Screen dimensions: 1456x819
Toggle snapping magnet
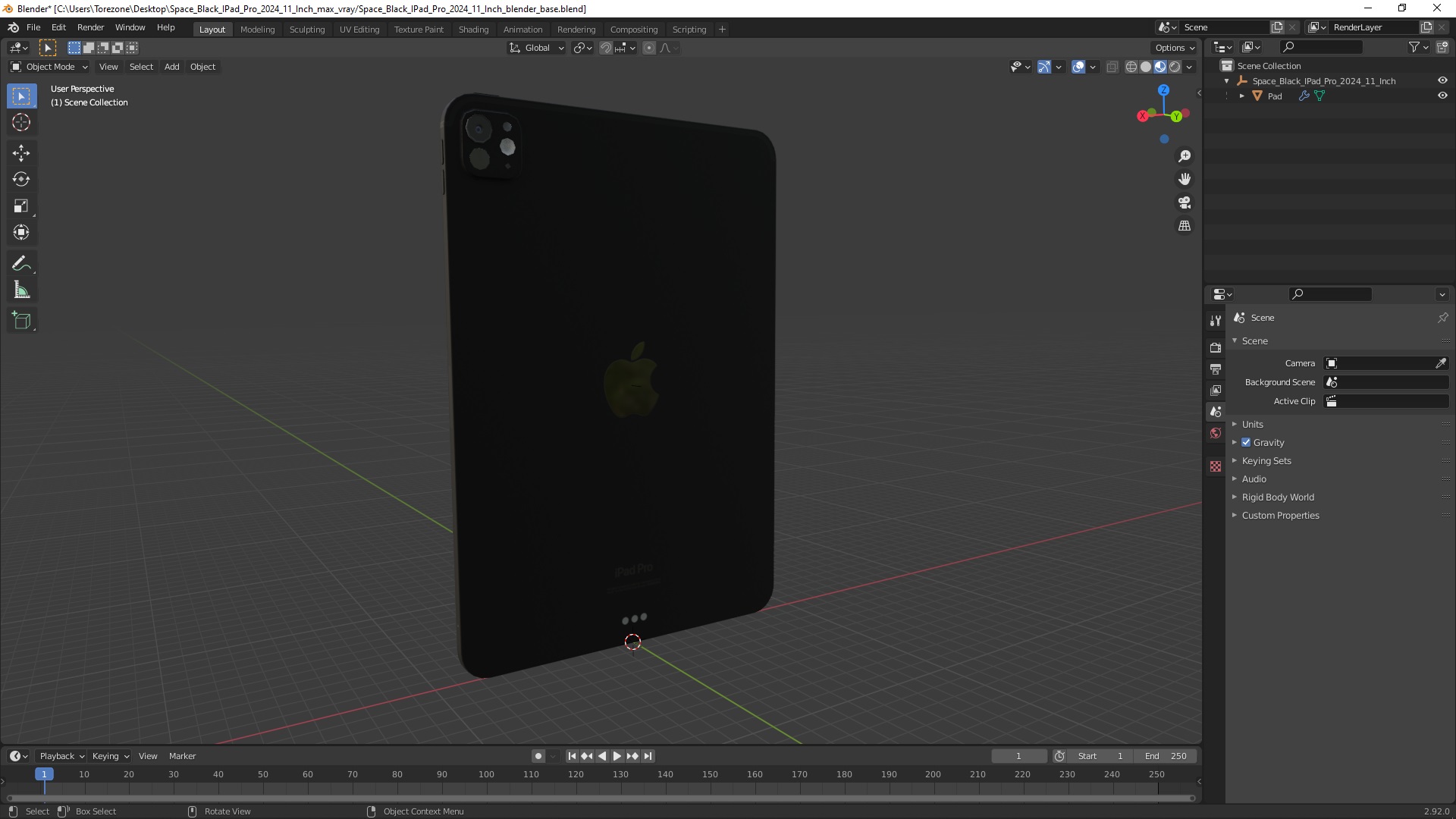tap(605, 48)
